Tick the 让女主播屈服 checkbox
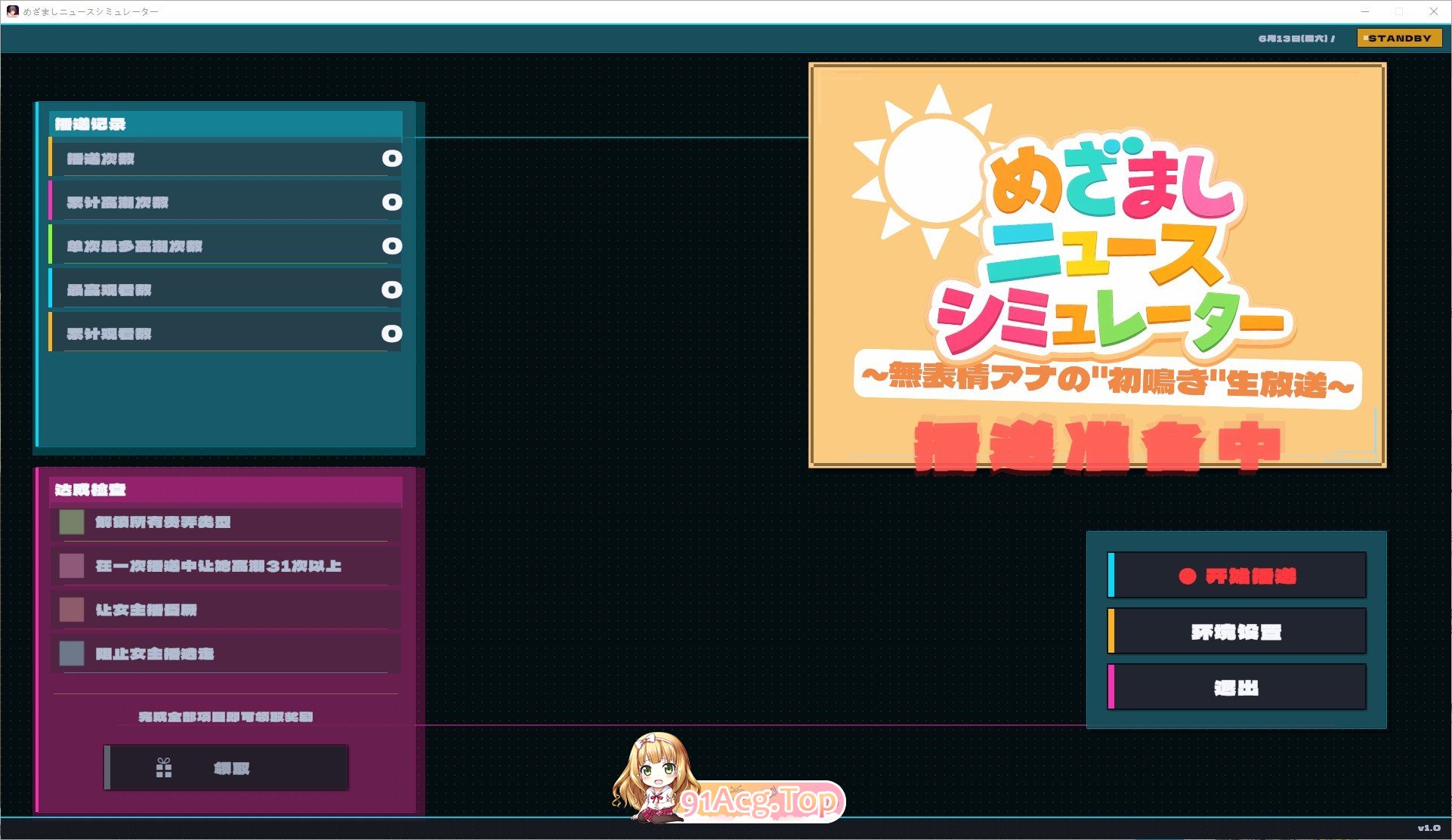Screen dimensions: 1452x840 tap(72, 610)
